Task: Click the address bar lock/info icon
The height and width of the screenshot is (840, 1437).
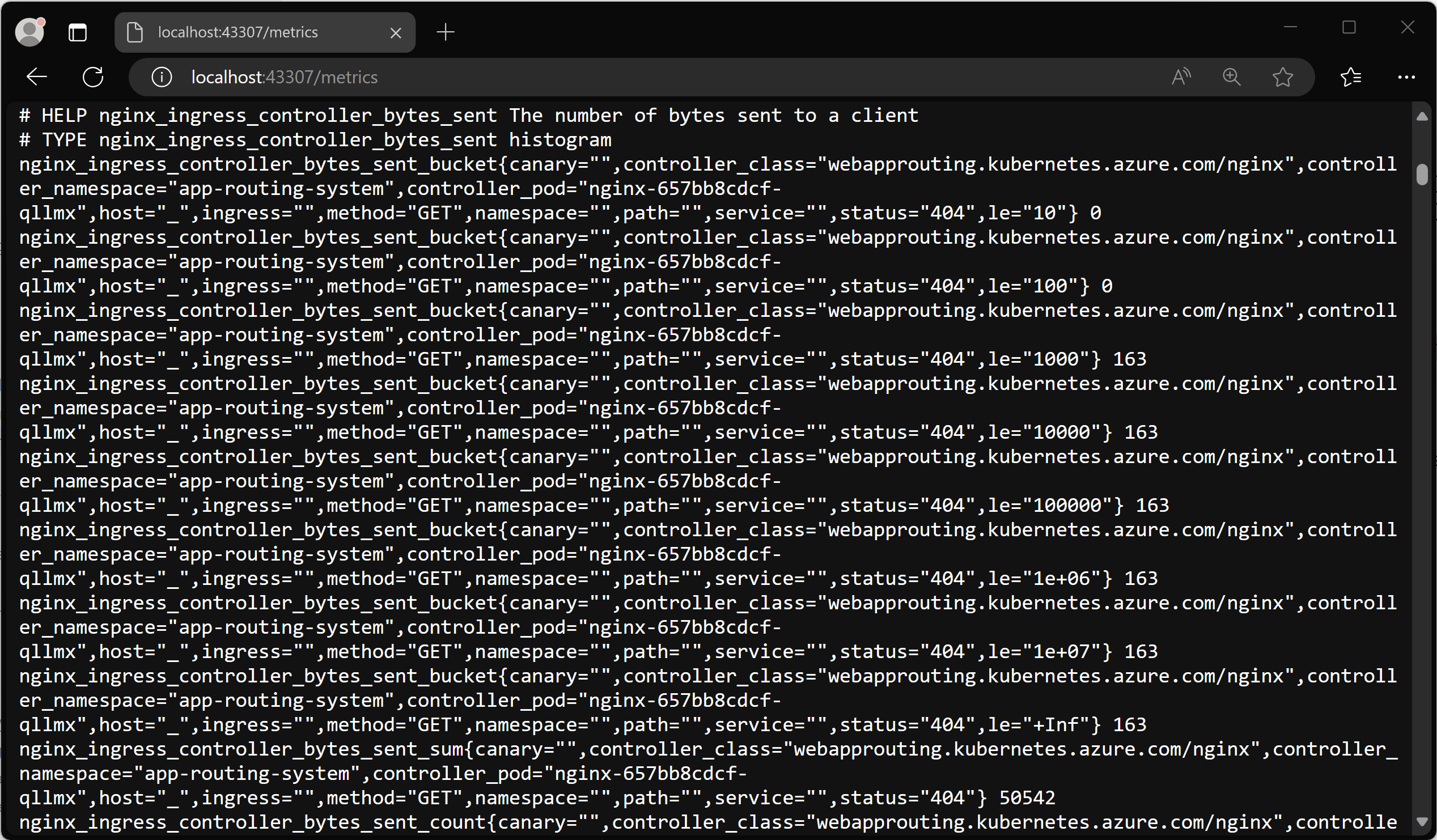Action: (160, 78)
